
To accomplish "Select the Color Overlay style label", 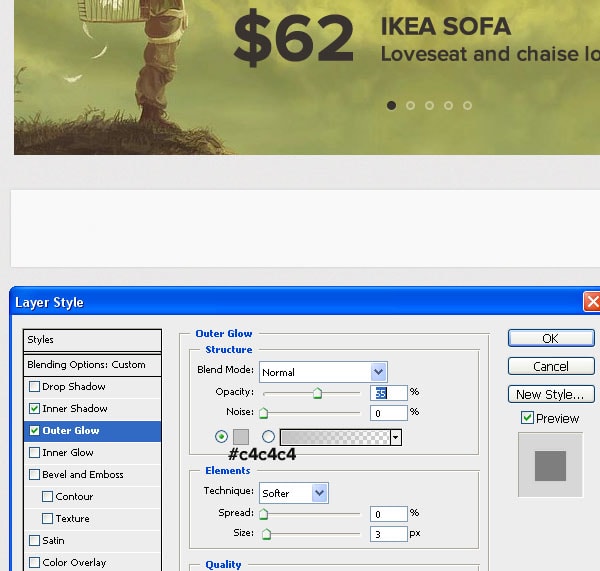I will tap(74, 563).
